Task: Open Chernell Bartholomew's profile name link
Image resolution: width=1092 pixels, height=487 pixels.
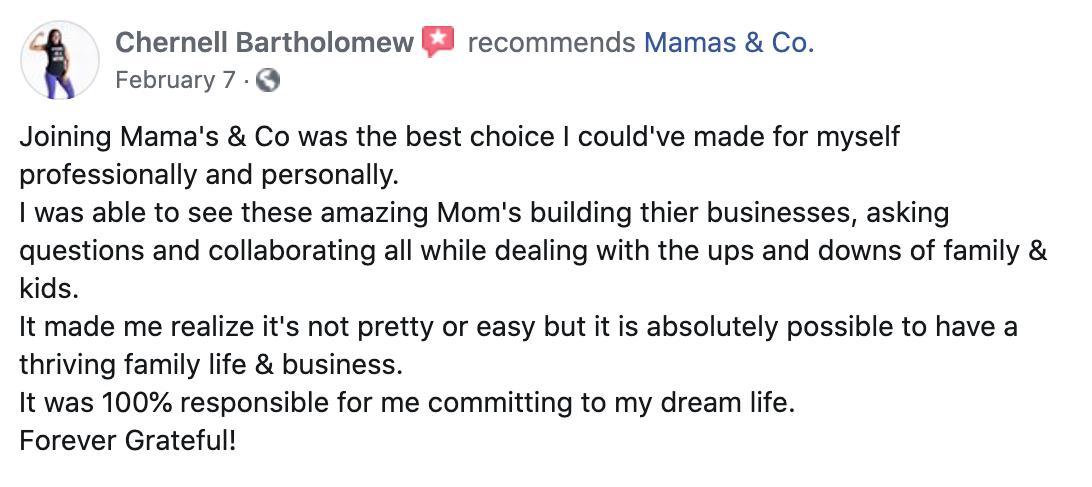Action: [x=264, y=42]
